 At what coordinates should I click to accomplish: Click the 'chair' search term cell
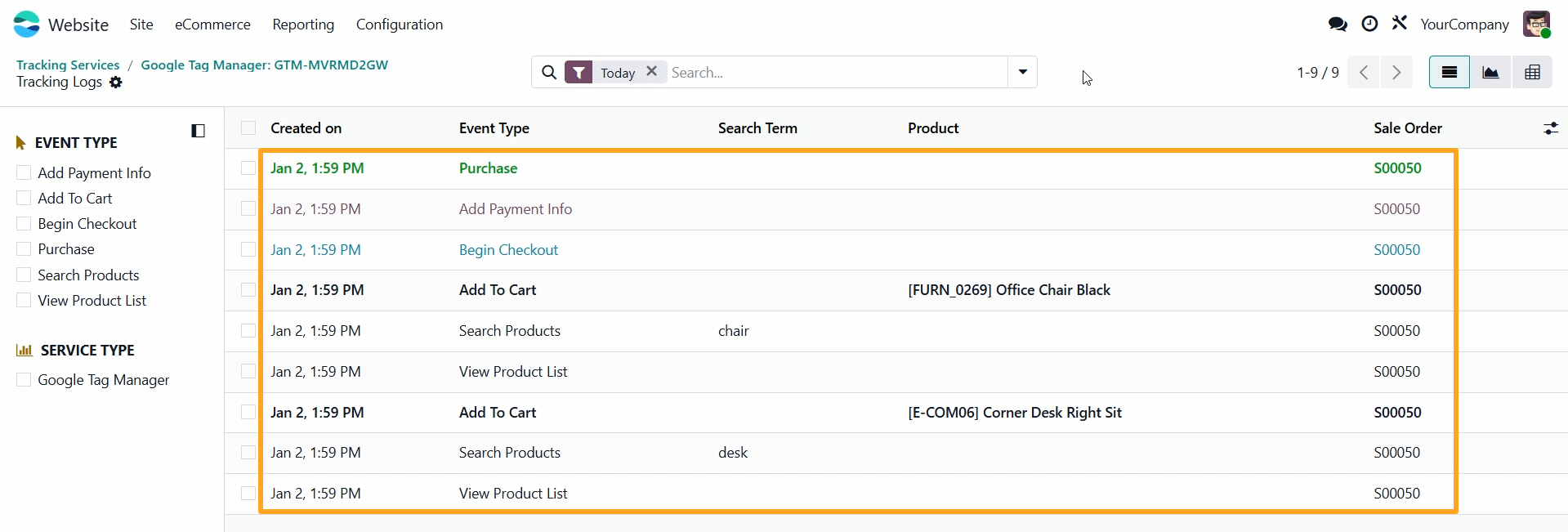(x=734, y=331)
